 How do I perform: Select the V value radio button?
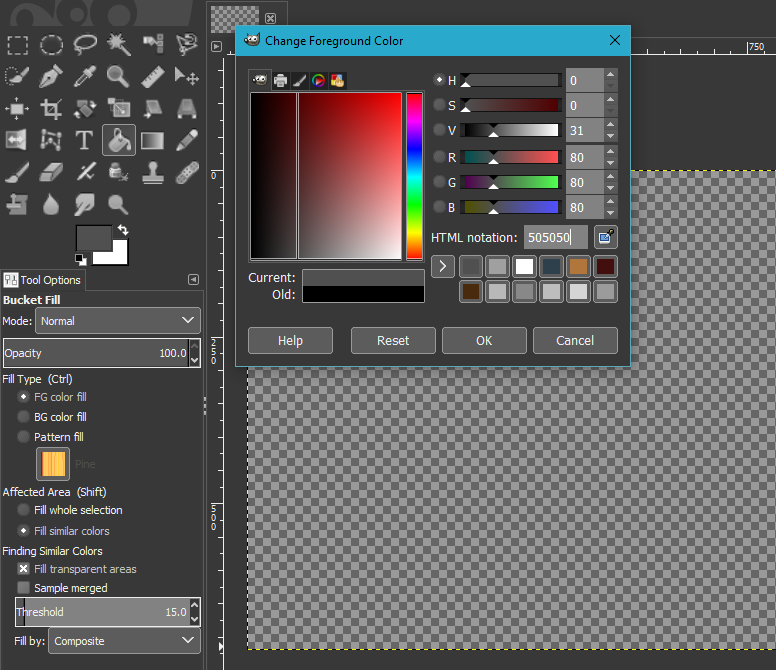coord(439,130)
